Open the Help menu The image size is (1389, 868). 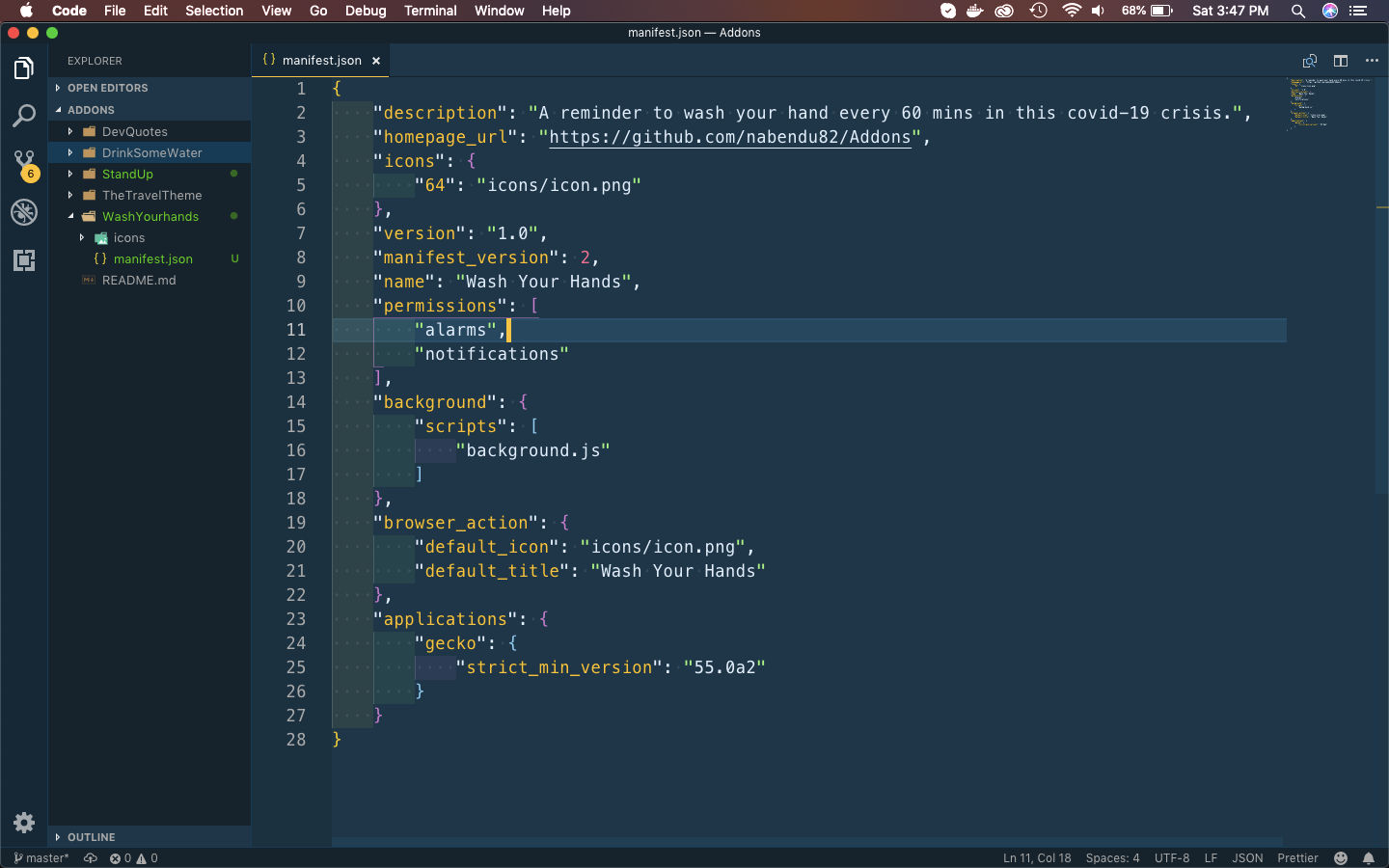point(556,11)
